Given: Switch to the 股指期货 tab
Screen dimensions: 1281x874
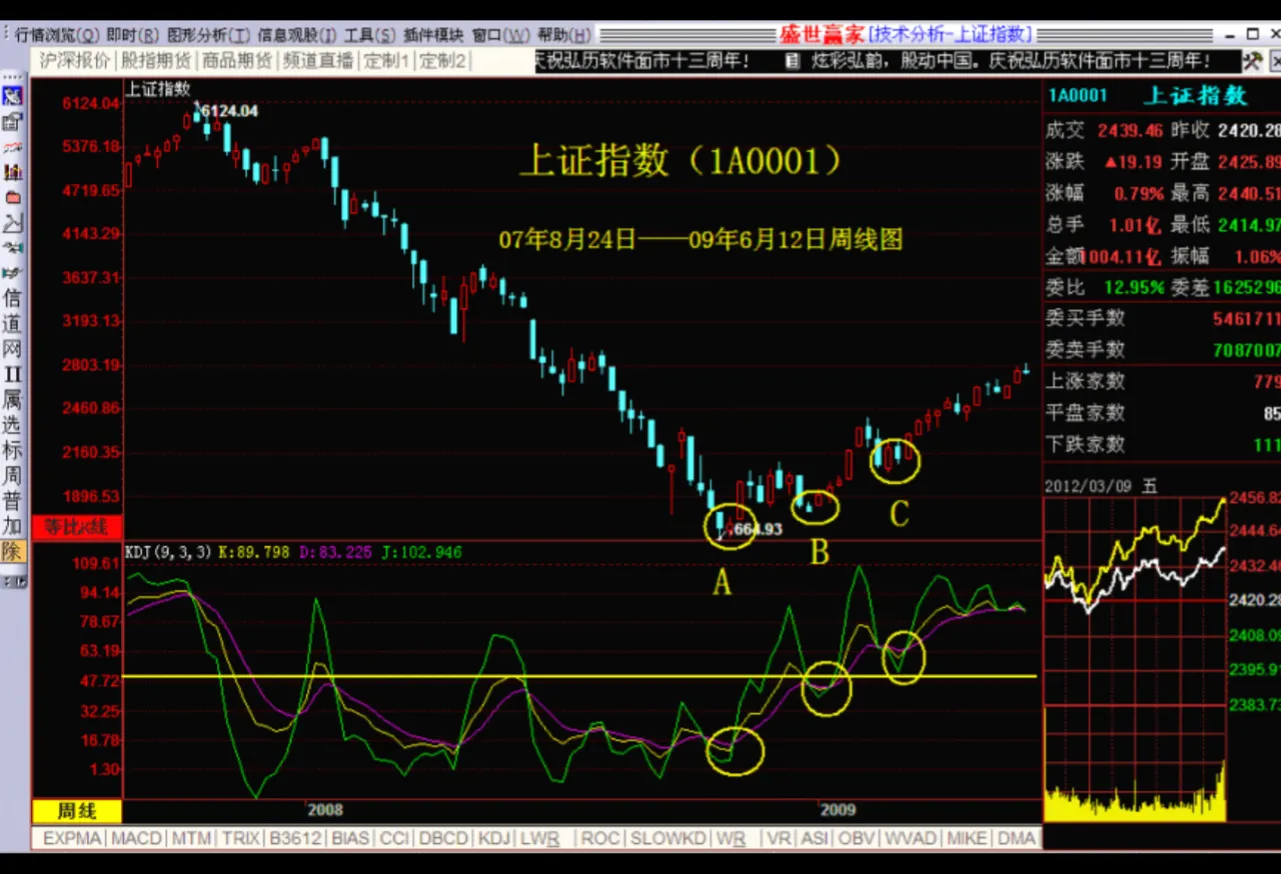Looking at the screenshot, I should pos(156,61).
